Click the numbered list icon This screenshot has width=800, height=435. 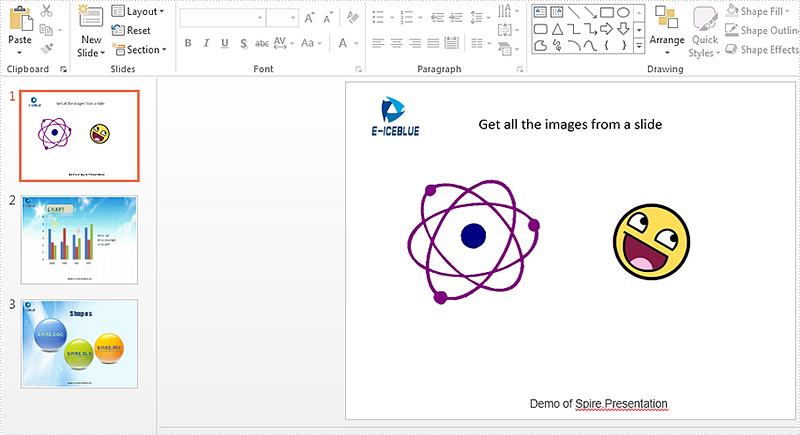pyautogui.click(x=407, y=18)
